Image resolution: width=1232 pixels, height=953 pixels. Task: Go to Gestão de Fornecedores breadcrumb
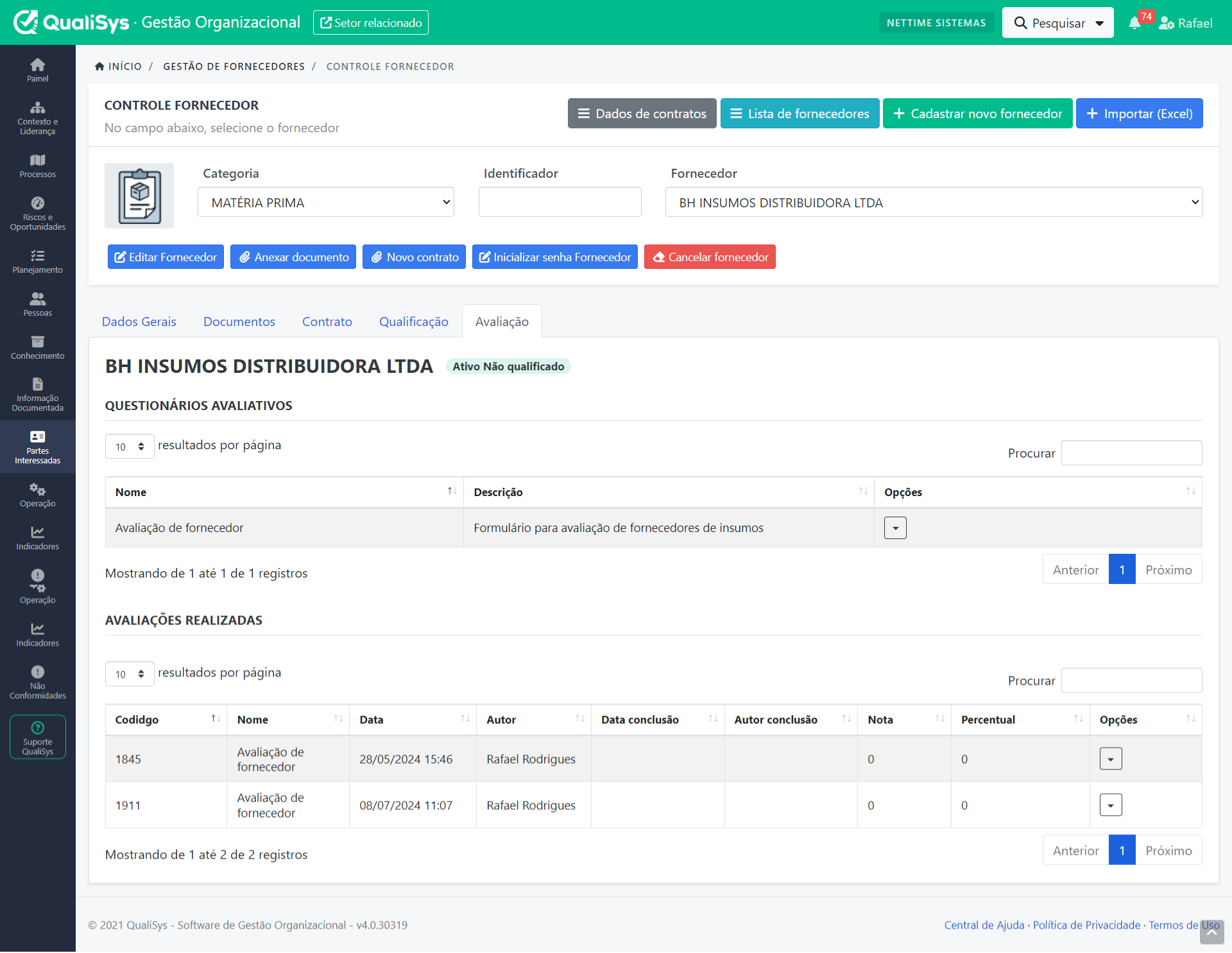pos(234,66)
